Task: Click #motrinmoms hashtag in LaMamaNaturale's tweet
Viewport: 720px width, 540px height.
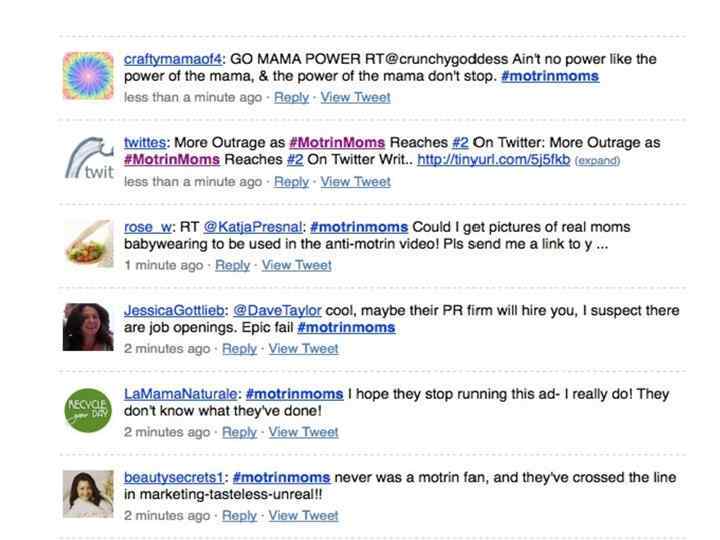Action: point(294,394)
